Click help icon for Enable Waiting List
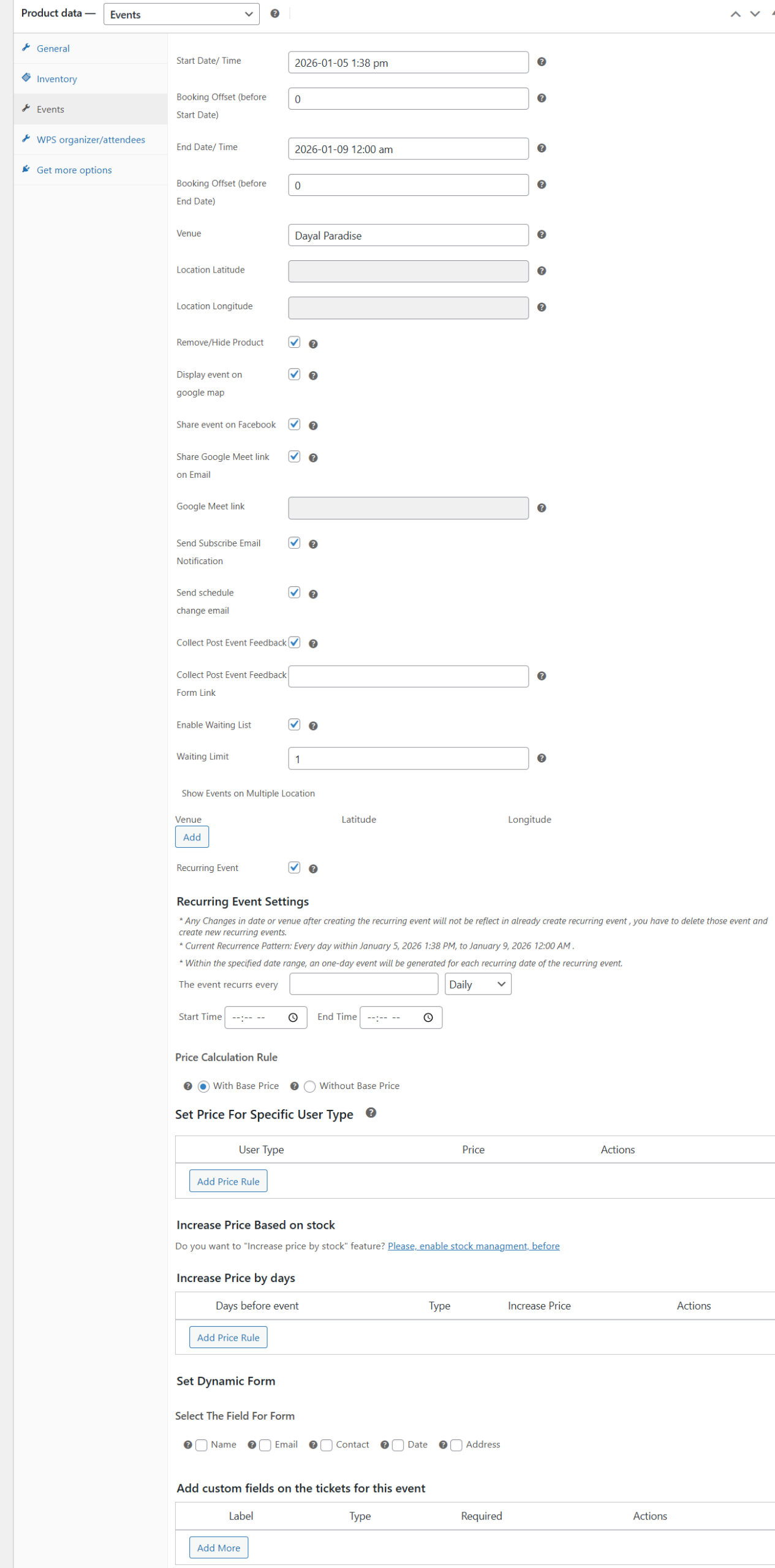 pos(313,726)
